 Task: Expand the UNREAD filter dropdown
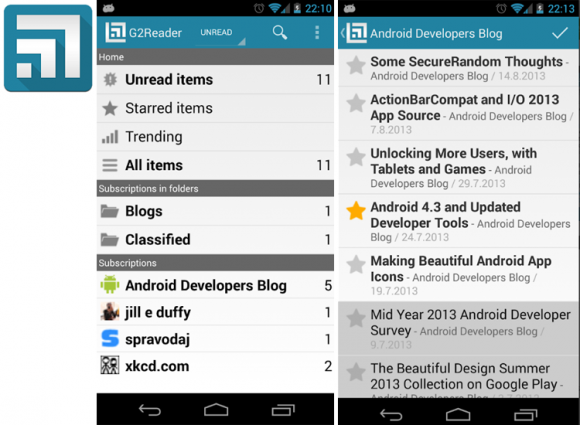pyautogui.click(x=221, y=34)
